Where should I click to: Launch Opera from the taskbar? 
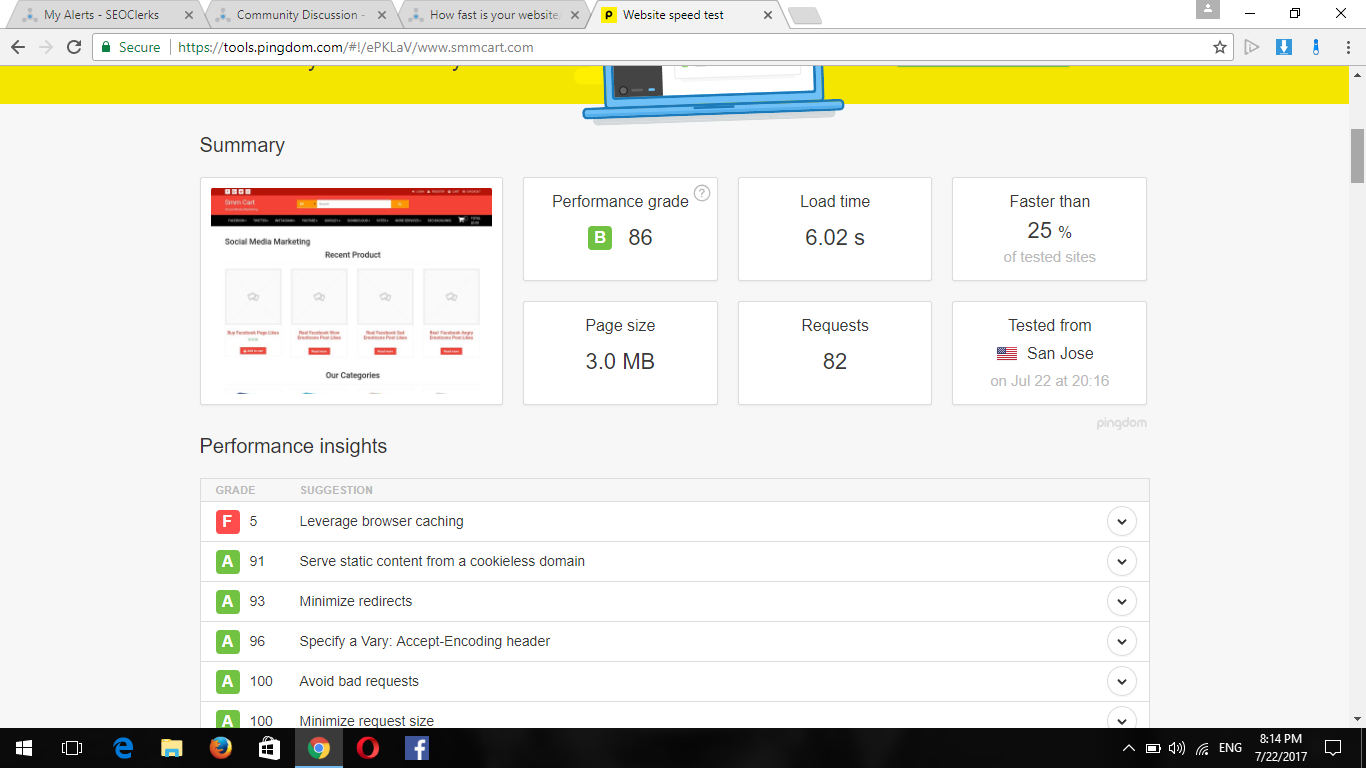(x=368, y=748)
